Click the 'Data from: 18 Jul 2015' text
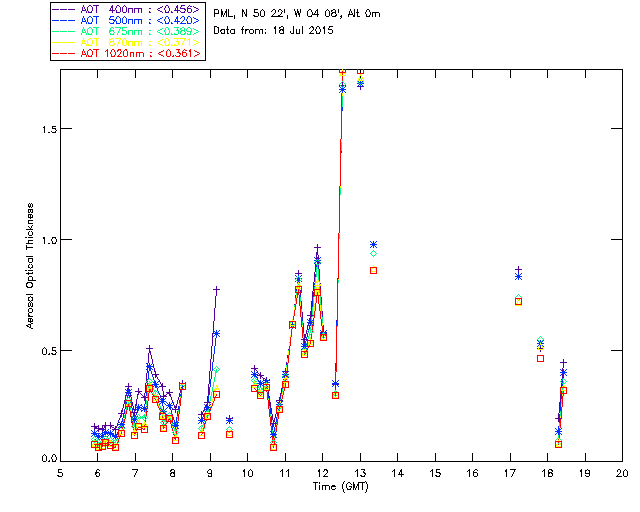The width and height of the screenshot is (640, 512). click(271, 29)
